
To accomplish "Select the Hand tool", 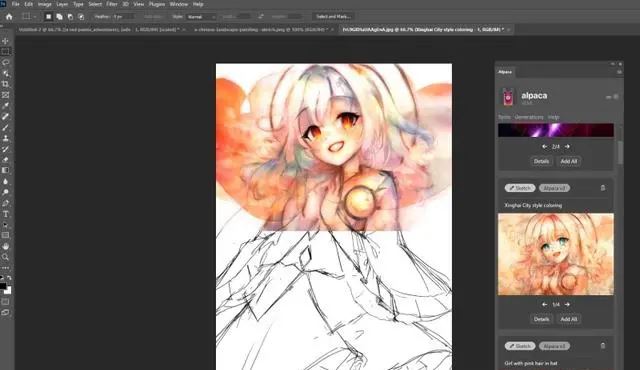I will point(5,246).
